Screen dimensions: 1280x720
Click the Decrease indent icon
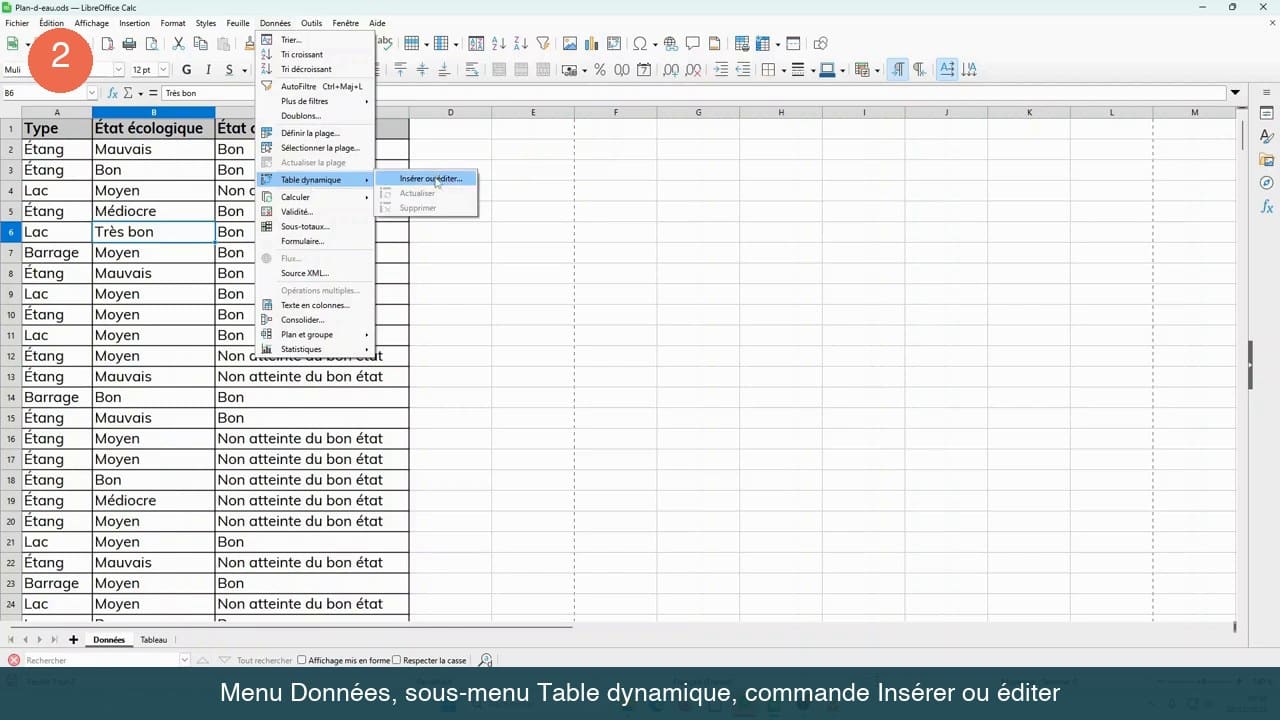coord(743,70)
